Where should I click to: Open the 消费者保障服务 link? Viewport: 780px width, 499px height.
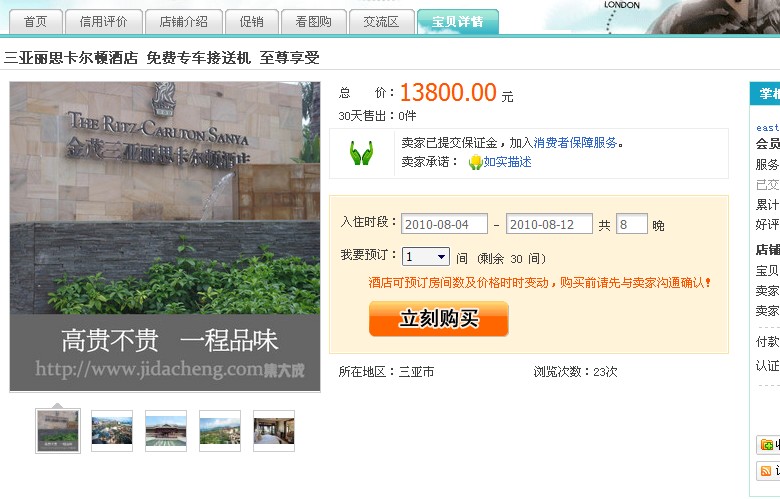click(x=576, y=143)
